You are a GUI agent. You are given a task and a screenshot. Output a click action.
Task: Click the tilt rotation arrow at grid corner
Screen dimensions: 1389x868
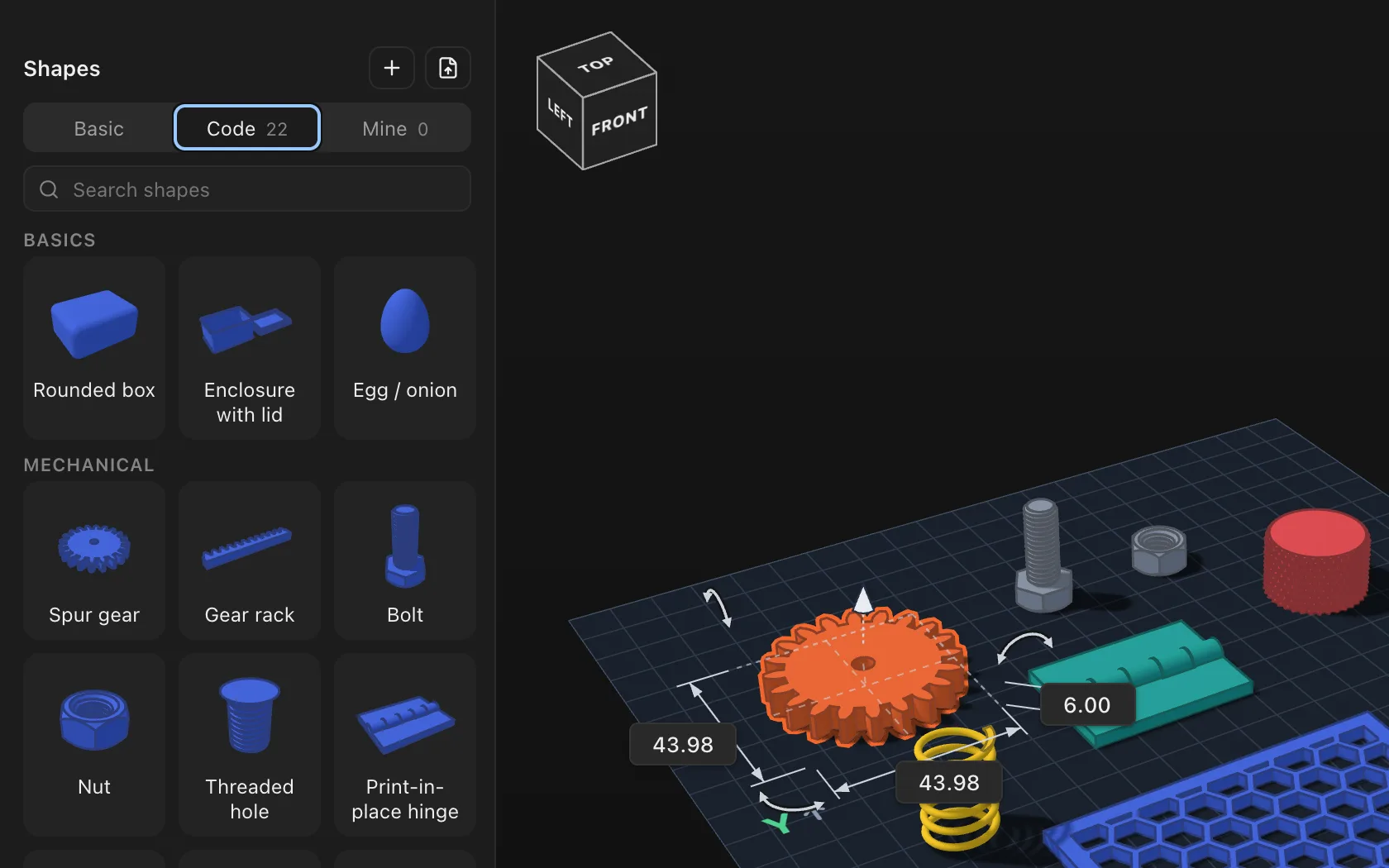[718, 608]
